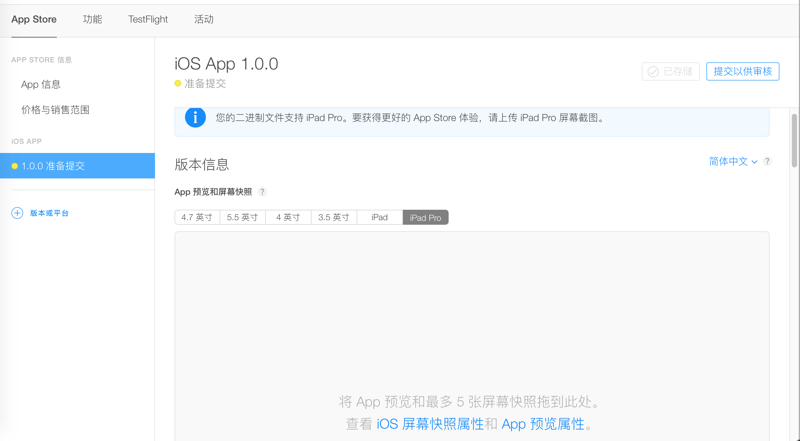The height and width of the screenshot is (441, 800).
Task: Go to the 活动 tab
Action: (x=204, y=19)
